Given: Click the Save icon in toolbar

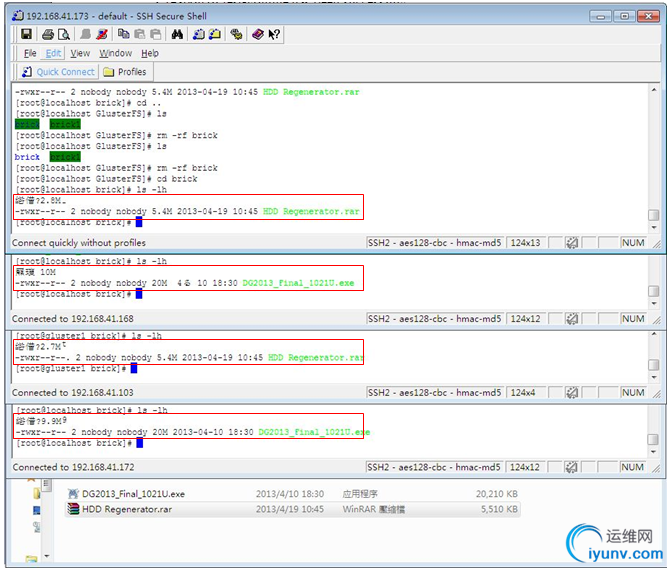Looking at the screenshot, I should click(26, 34).
